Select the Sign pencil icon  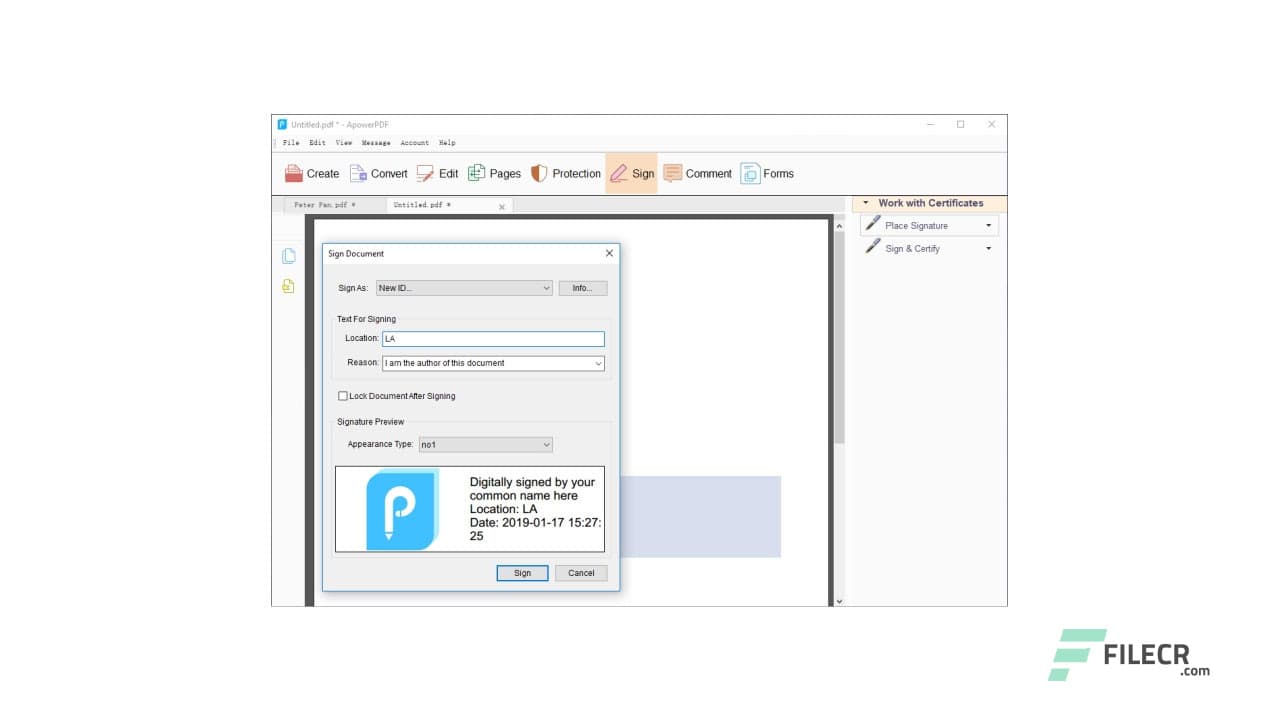click(x=618, y=173)
